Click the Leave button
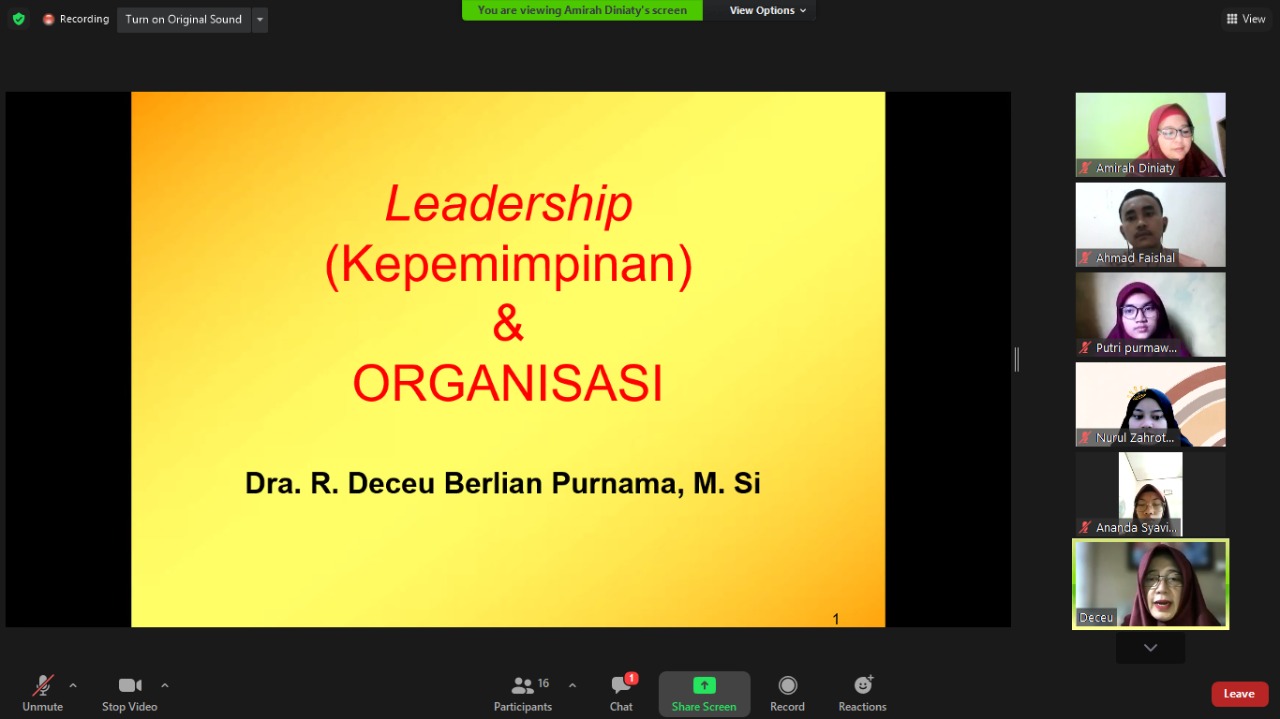The height and width of the screenshot is (719, 1280). coord(1239,693)
